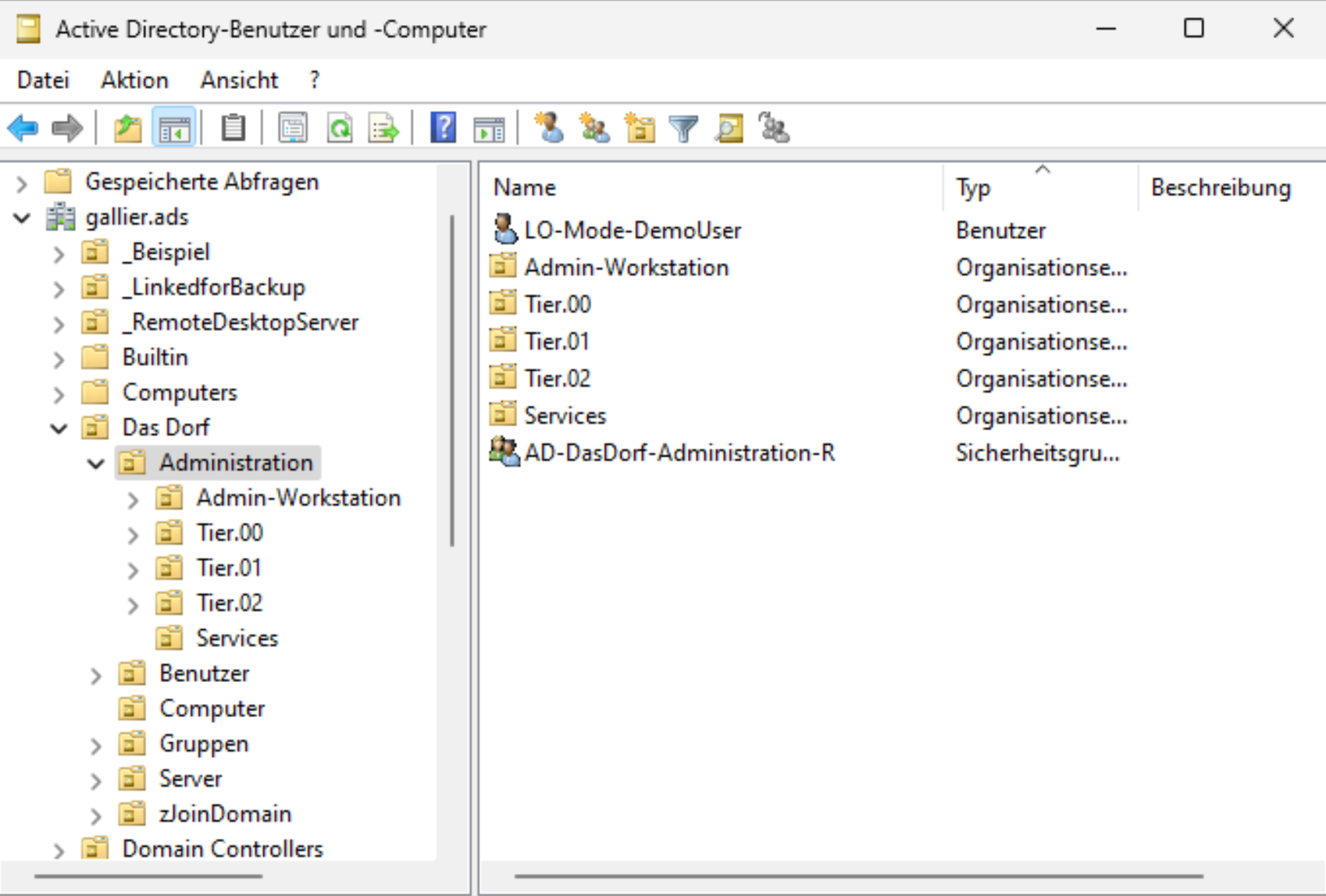Expand Admin-Workstation node in tree

(x=133, y=500)
